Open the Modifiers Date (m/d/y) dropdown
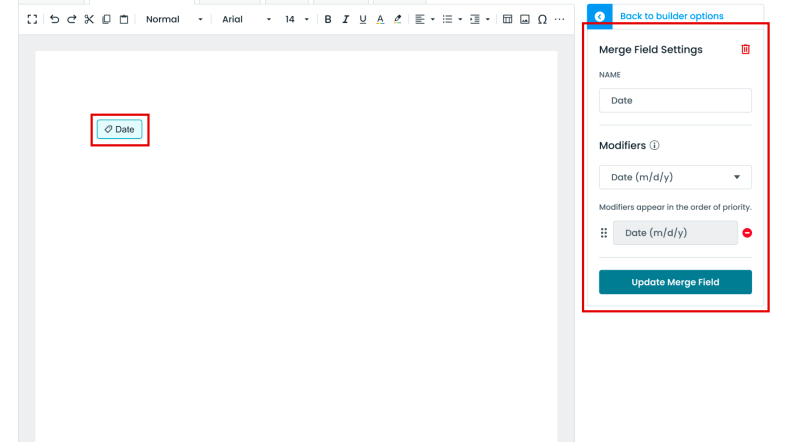 tap(675, 177)
